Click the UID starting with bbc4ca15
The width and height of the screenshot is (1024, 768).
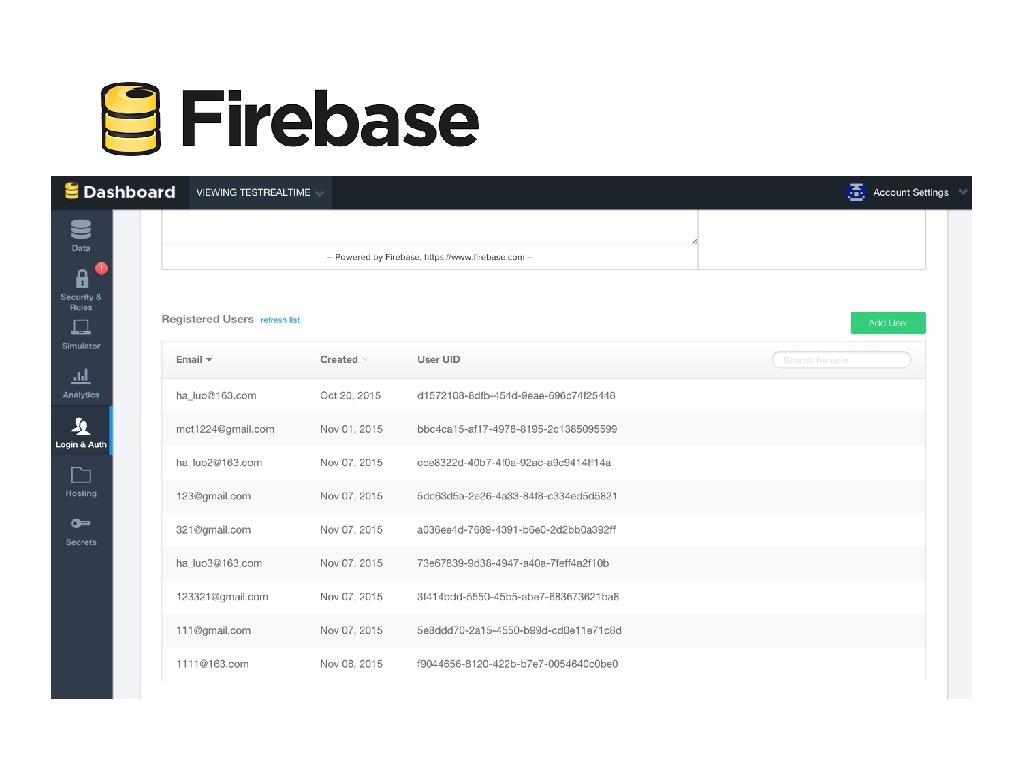(517, 429)
